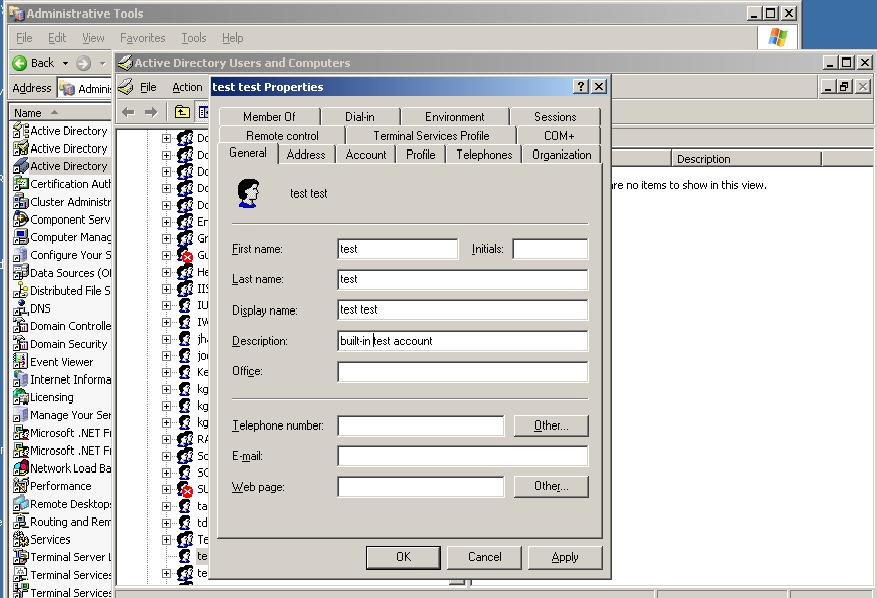Click the Cancel button
Screen dimensions: 877x598
484,557
